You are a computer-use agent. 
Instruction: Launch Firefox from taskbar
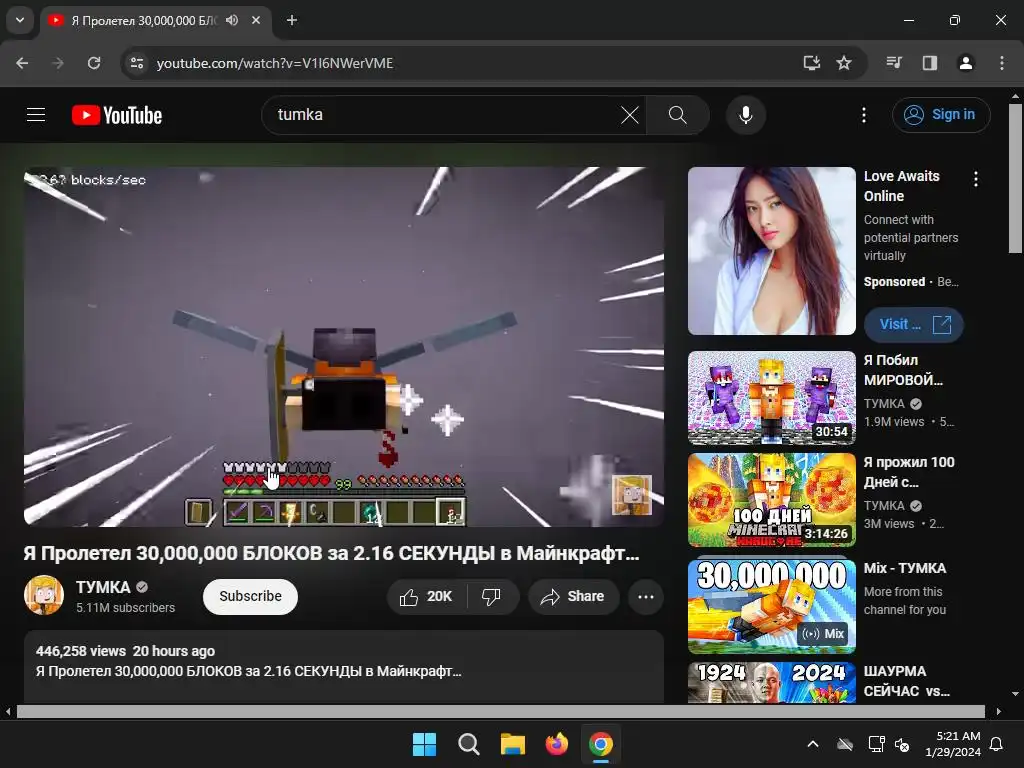pyautogui.click(x=556, y=744)
